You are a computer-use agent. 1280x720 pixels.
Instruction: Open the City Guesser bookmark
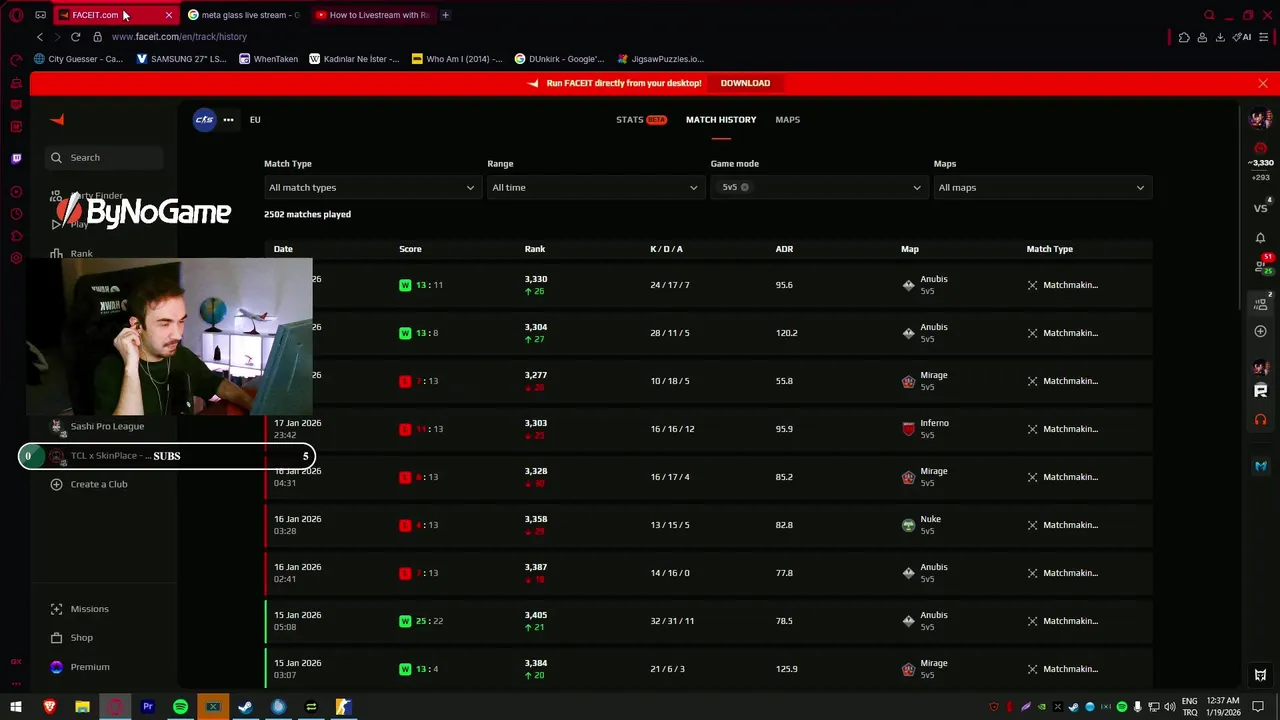[78, 59]
